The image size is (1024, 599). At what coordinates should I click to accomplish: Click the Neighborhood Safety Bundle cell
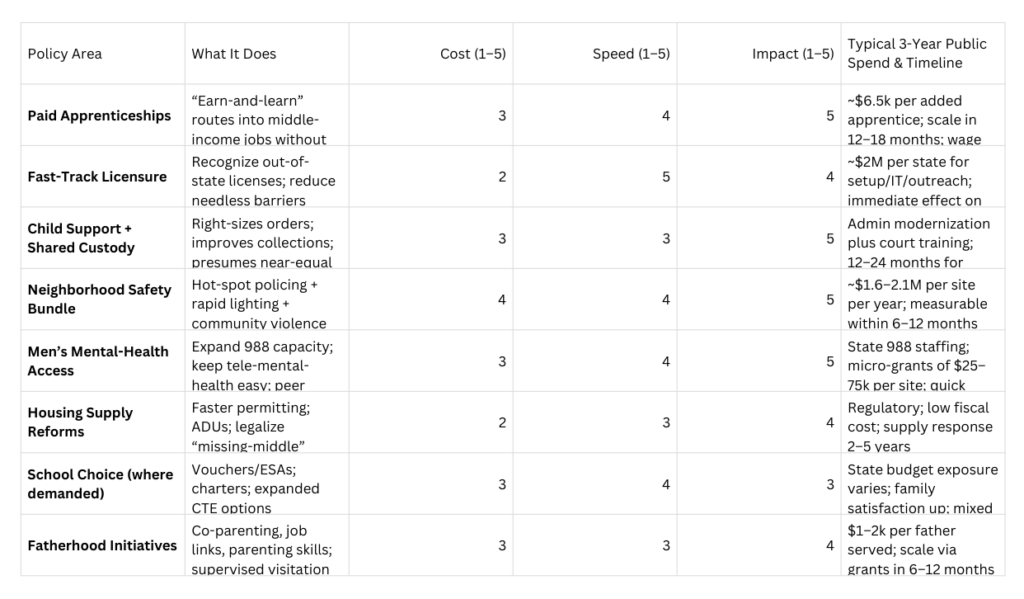(x=103, y=299)
